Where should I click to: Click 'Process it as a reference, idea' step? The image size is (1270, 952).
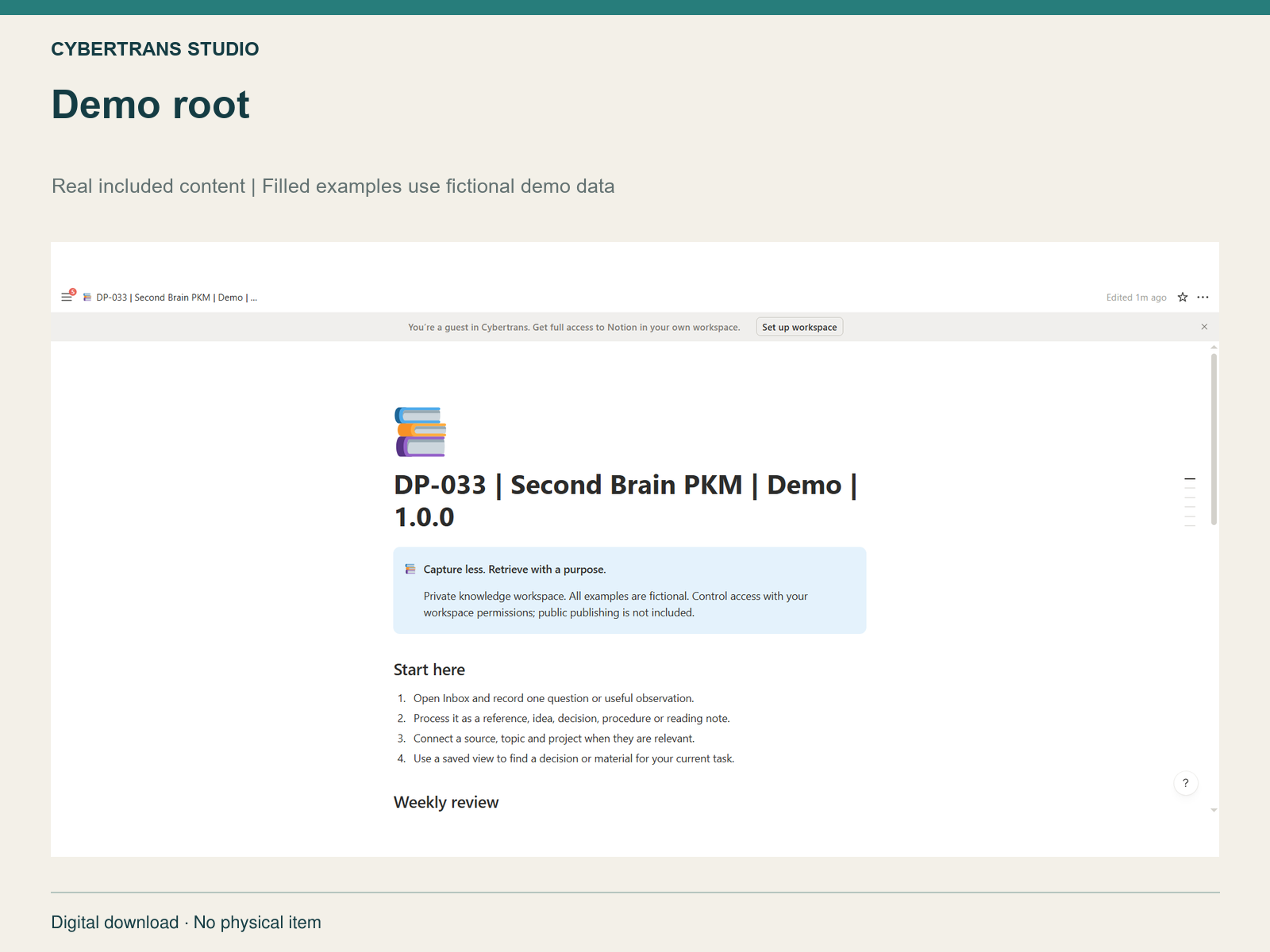(571, 718)
